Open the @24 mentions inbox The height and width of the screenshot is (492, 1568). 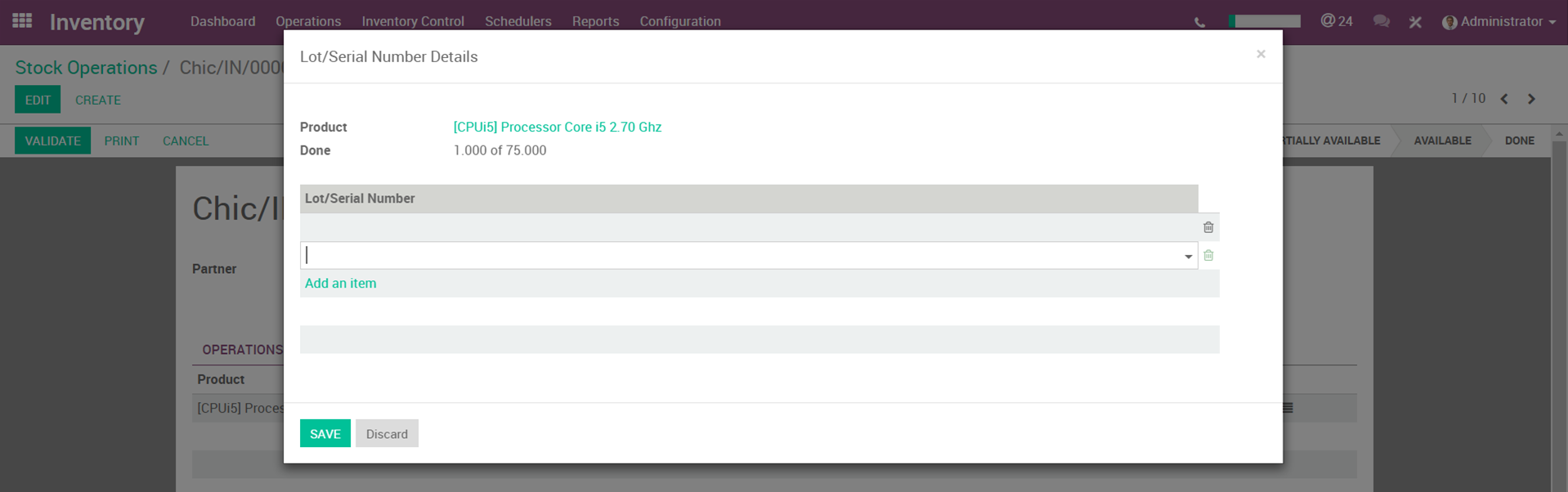[x=1337, y=21]
